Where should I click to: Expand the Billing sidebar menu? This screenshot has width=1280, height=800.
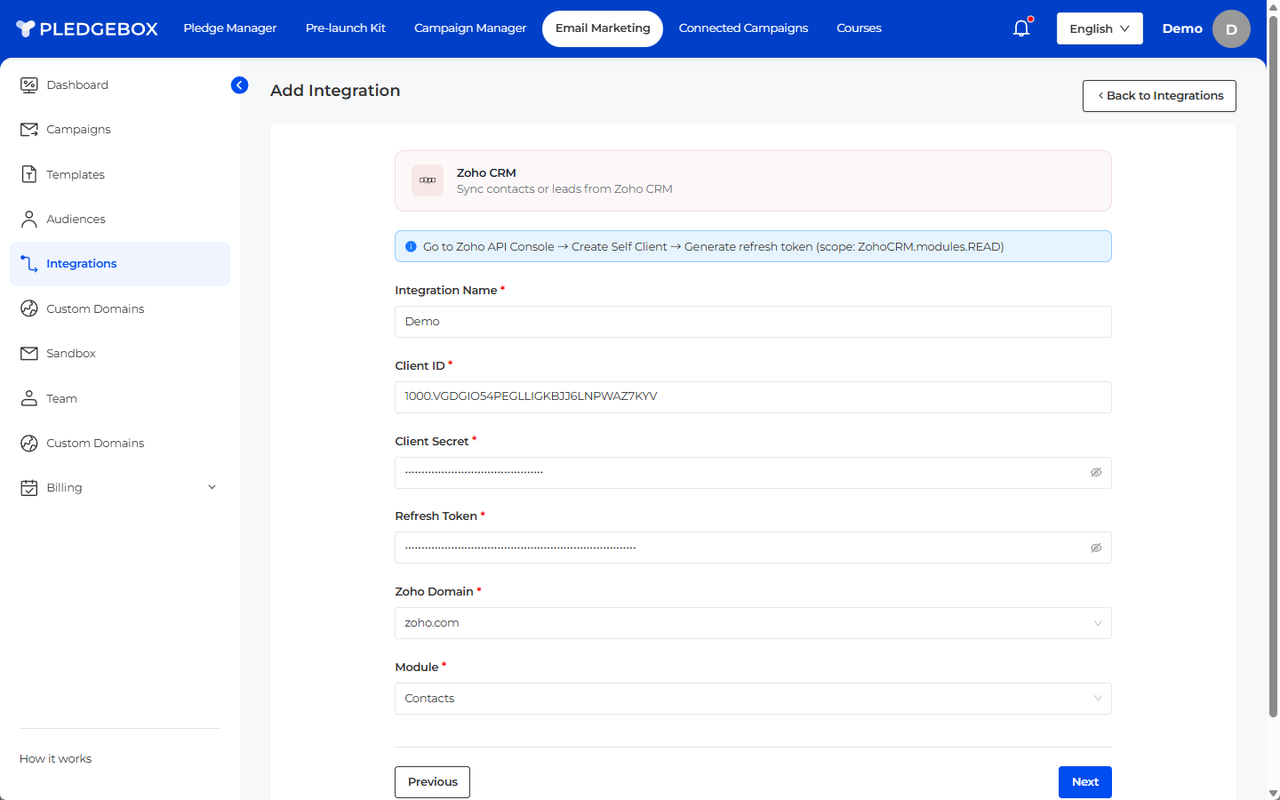[x=211, y=488]
